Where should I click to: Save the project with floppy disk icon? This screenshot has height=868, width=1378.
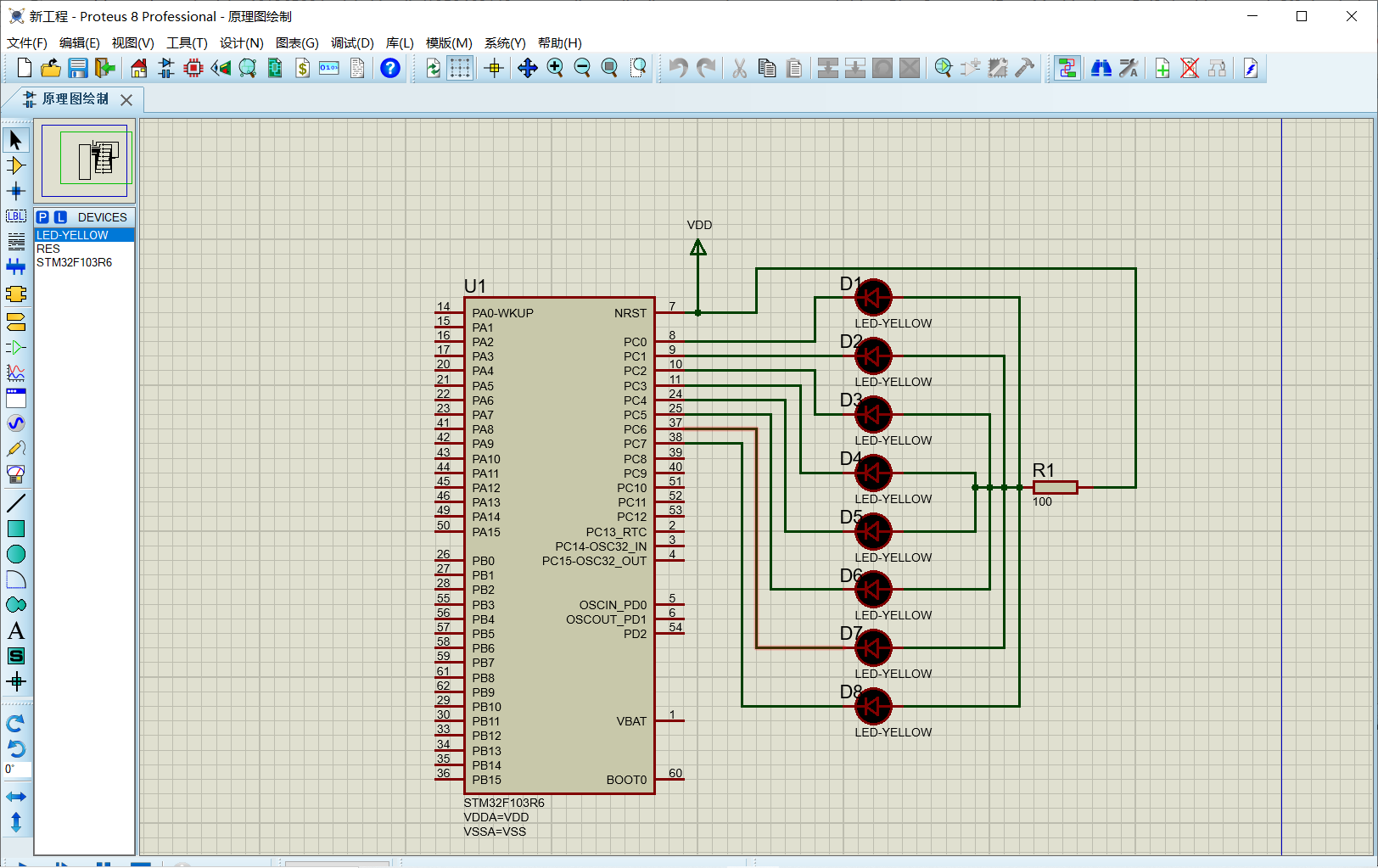coord(78,68)
